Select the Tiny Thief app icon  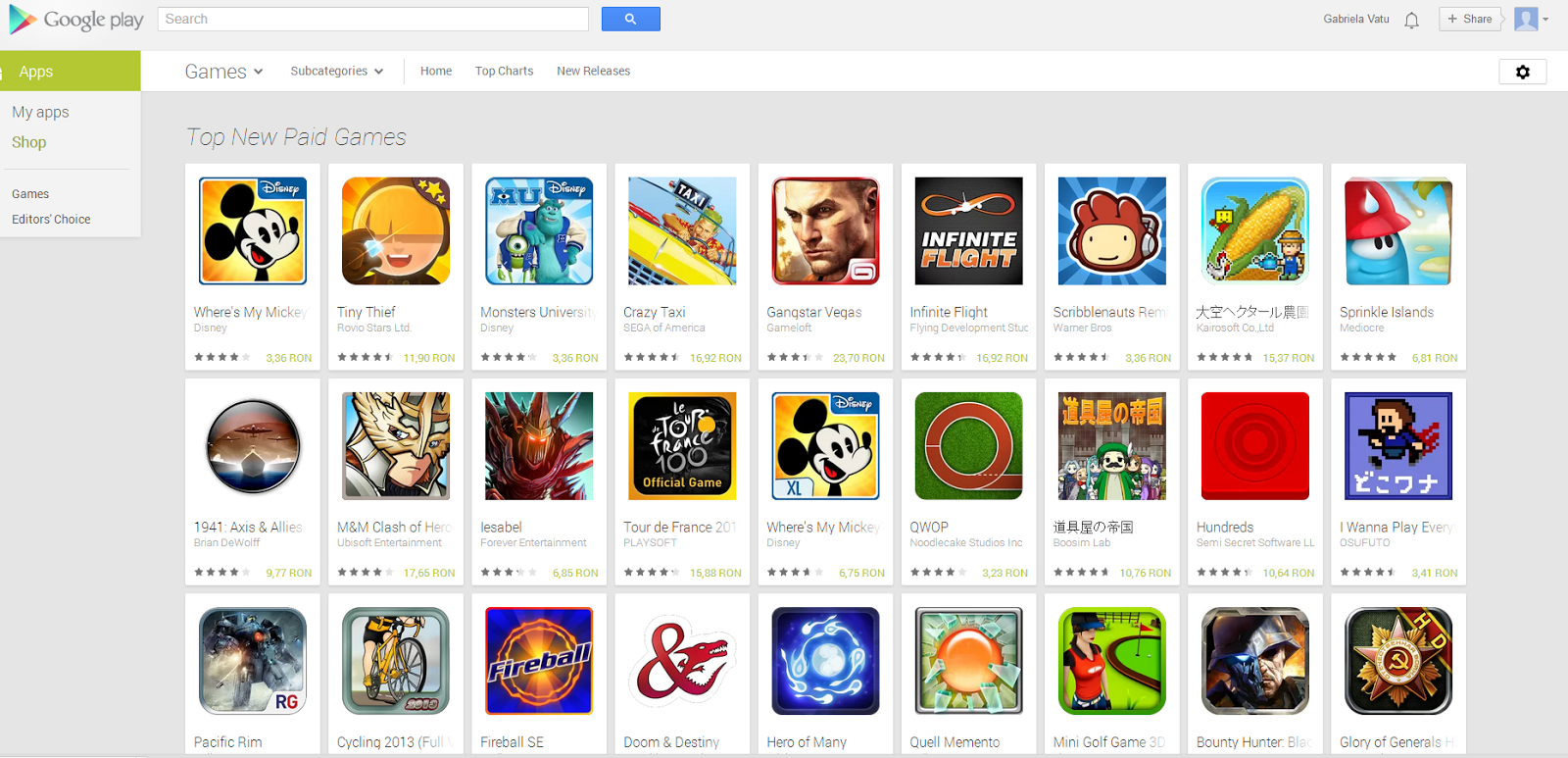pyautogui.click(x=396, y=231)
